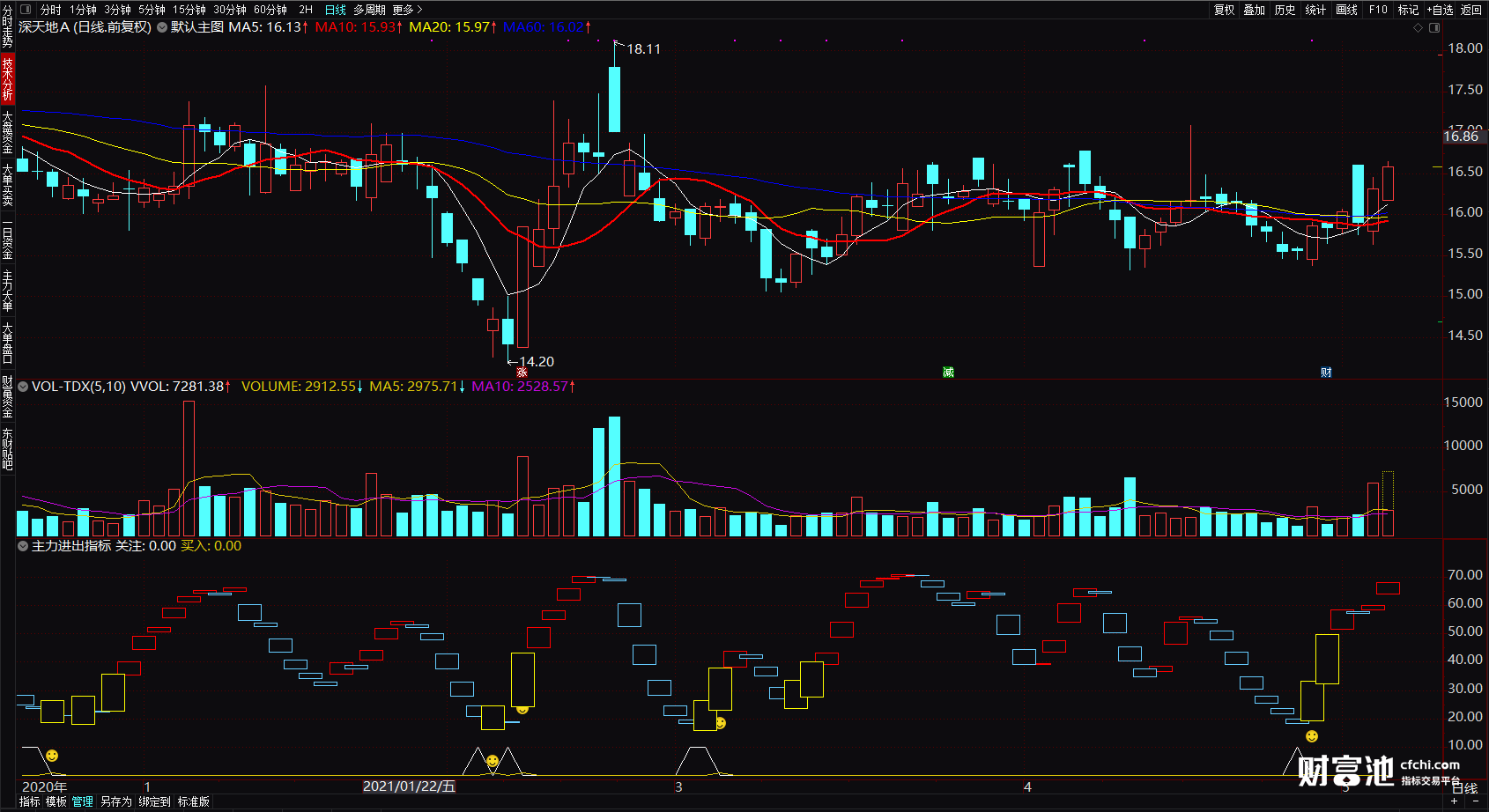Click the red 涨 marker under the price chart
The width and height of the screenshot is (1489, 812).
pyautogui.click(x=522, y=373)
